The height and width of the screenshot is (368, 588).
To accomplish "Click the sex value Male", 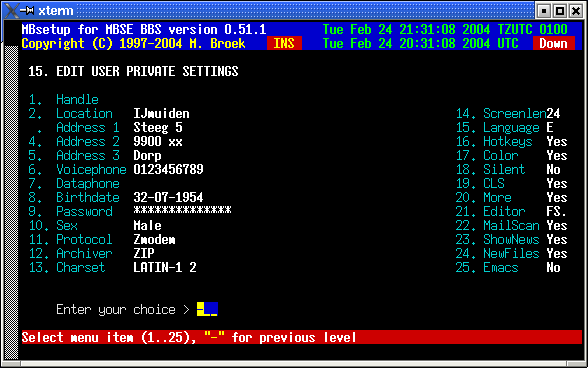I will click(147, 225).
